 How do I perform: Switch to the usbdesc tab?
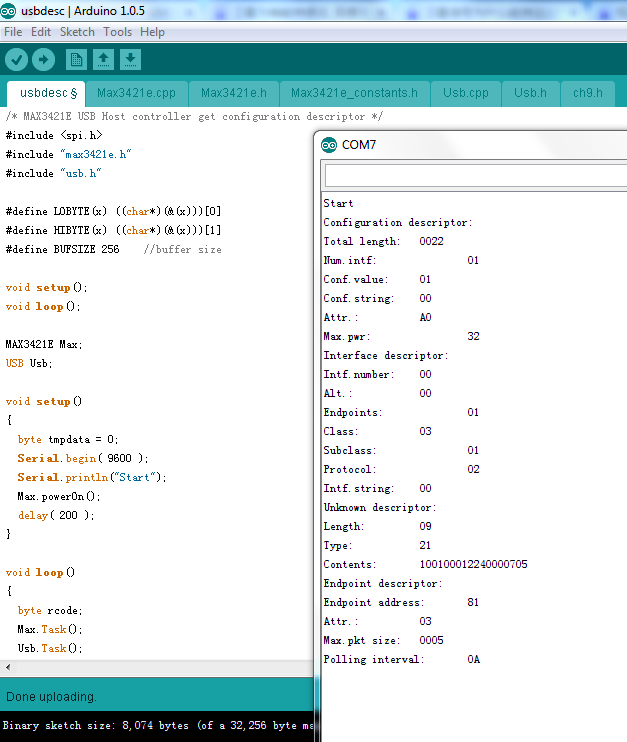point(46,93)
